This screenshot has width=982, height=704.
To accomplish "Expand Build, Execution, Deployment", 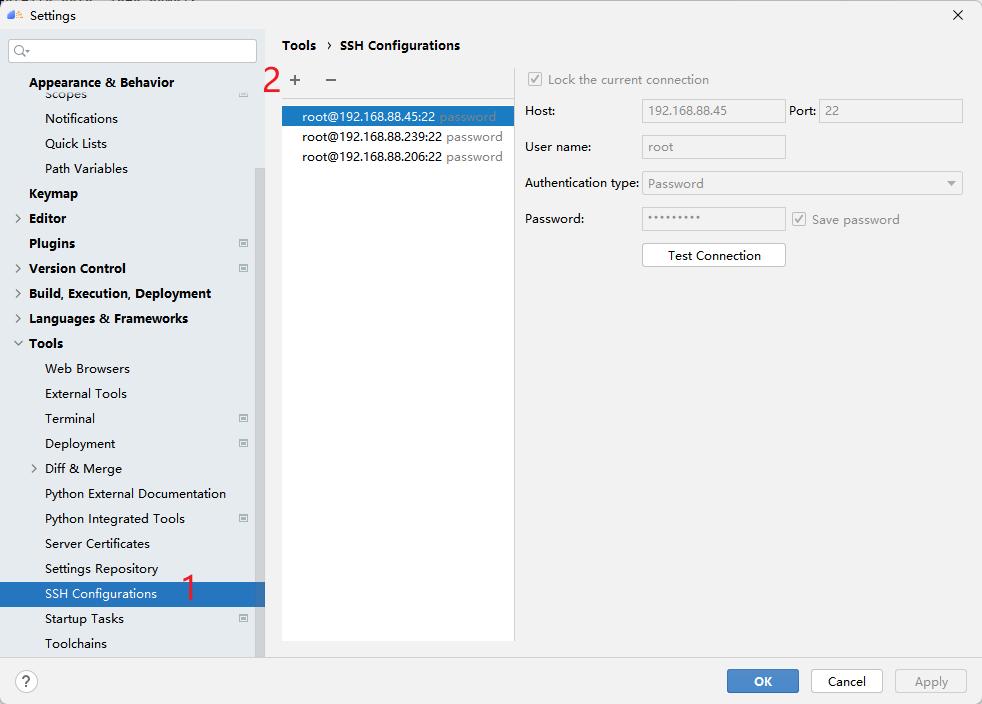I will click(x=18, y=293).
